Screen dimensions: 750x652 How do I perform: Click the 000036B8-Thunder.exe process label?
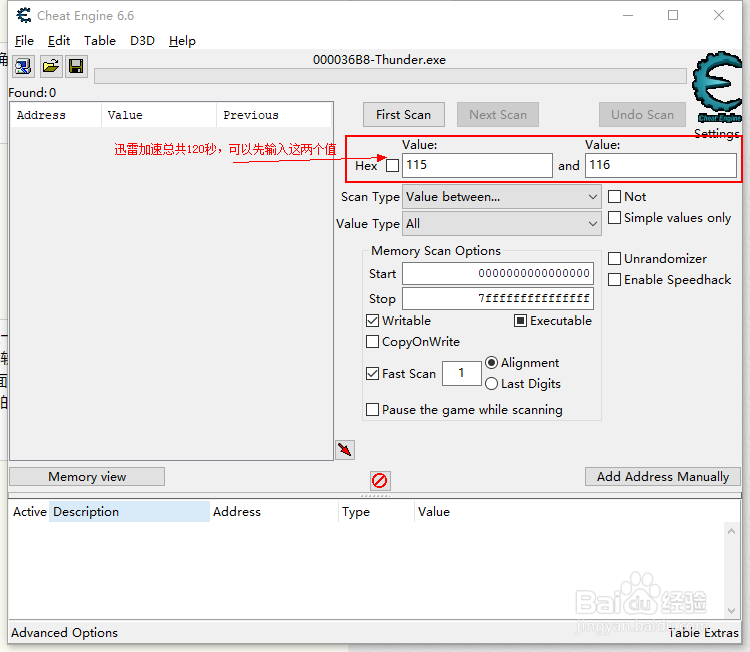click(x=379, y=60)
